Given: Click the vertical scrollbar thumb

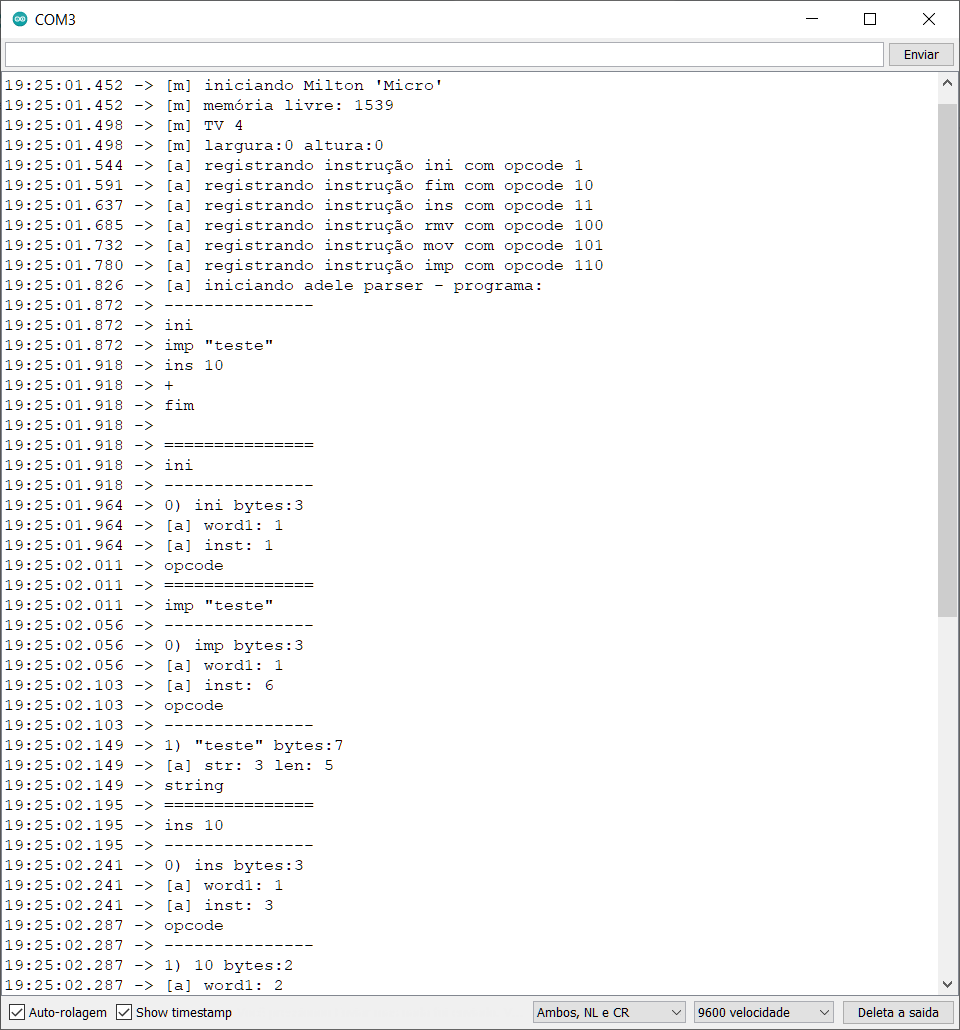Looking at the screenshot, I should click(946, 360).
